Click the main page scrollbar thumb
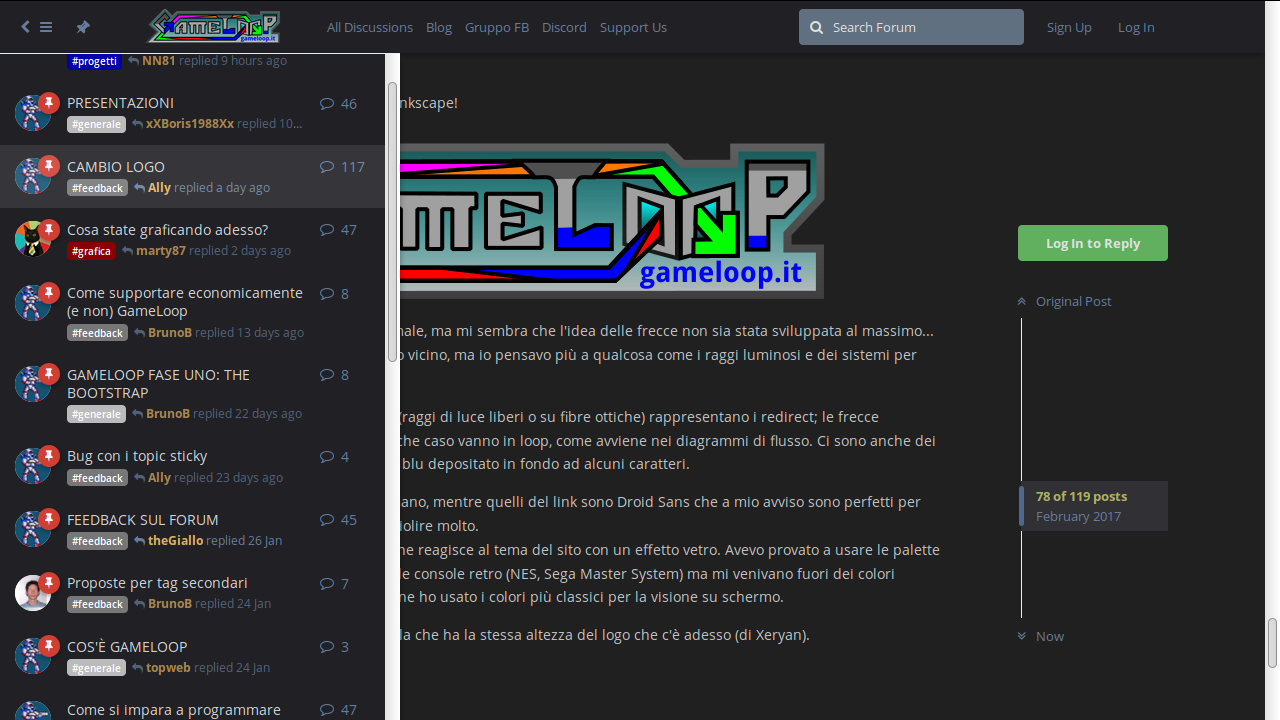 [x=1273, y=643]
